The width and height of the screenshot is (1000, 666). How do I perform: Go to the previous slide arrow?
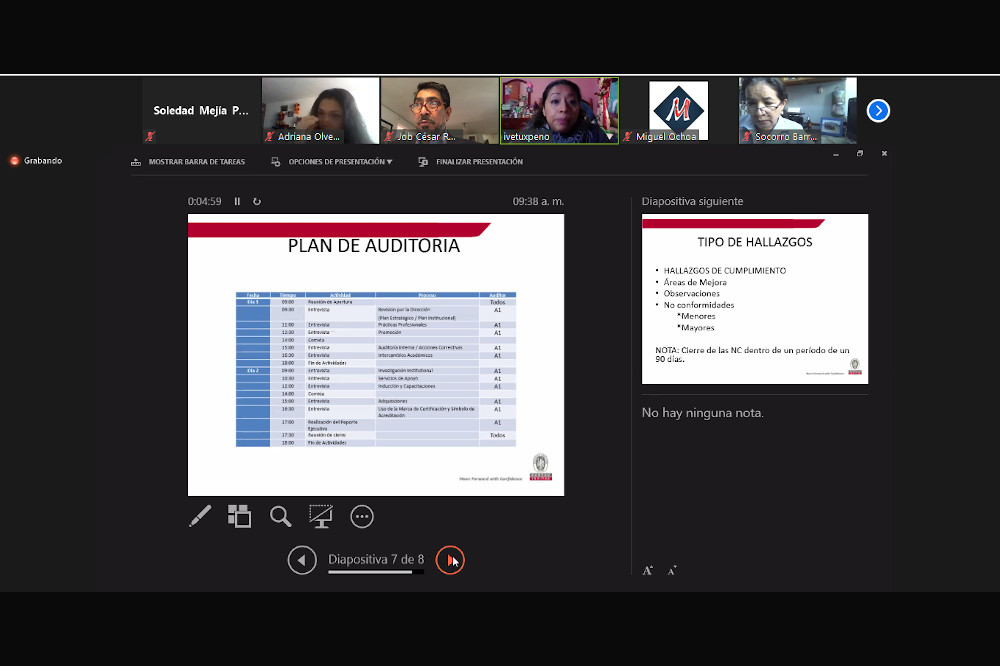302,560
